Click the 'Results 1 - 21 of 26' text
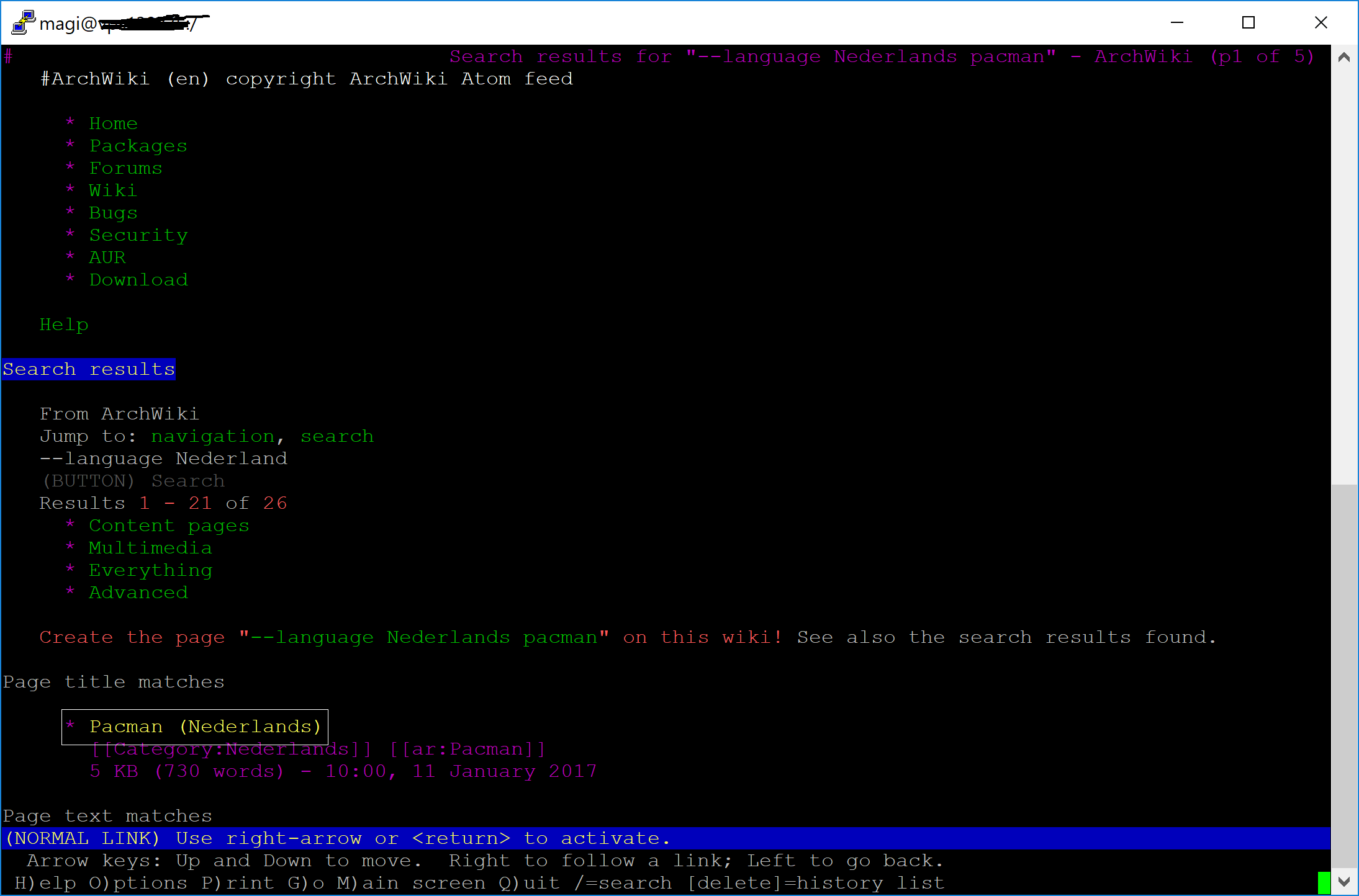Viewport: 1359px width, 896px height. coord(163,503)
